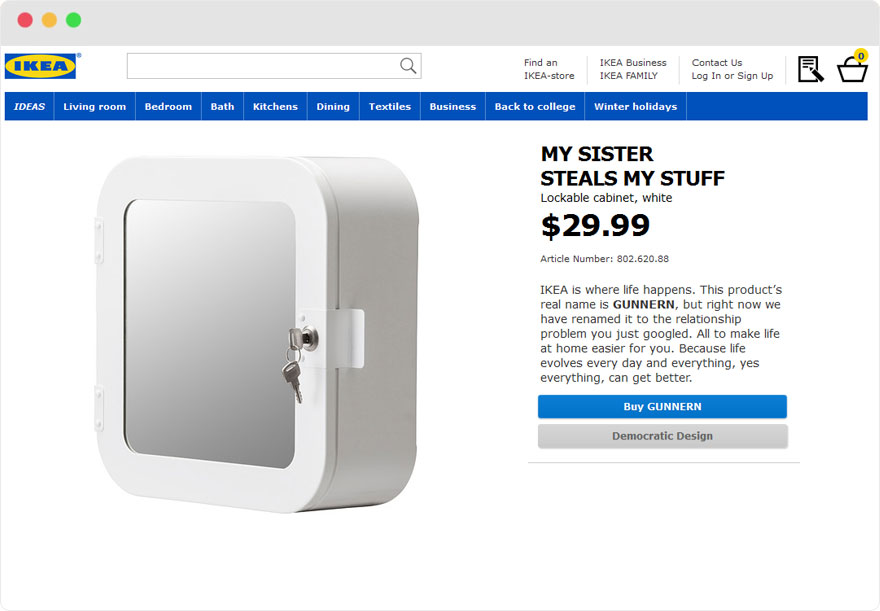880x611 pixels.
Task: Click the Democratic Design button
Action: [x=662, y=436]
